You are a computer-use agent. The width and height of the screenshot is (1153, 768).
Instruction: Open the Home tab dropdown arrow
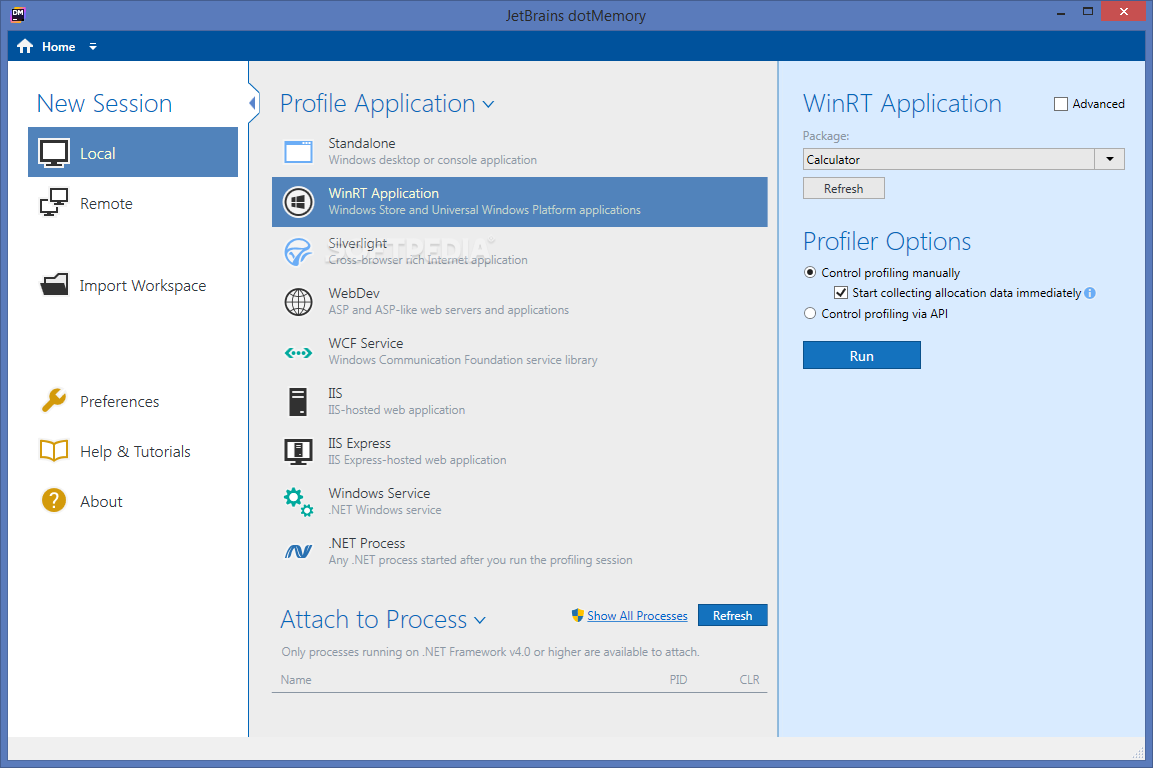pyautogui.click(x=93, y=46)
